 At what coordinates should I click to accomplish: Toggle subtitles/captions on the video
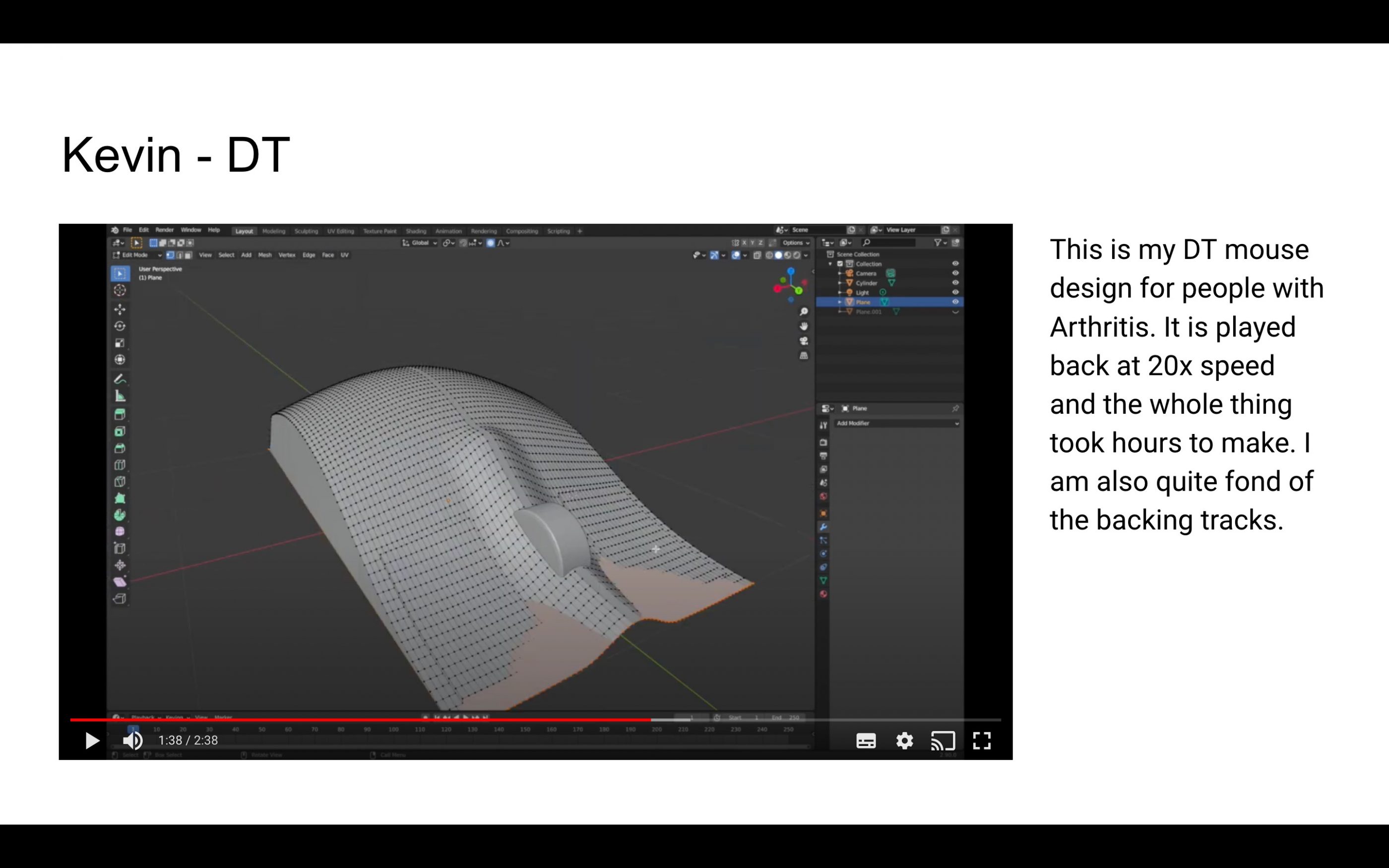[866, 741]
